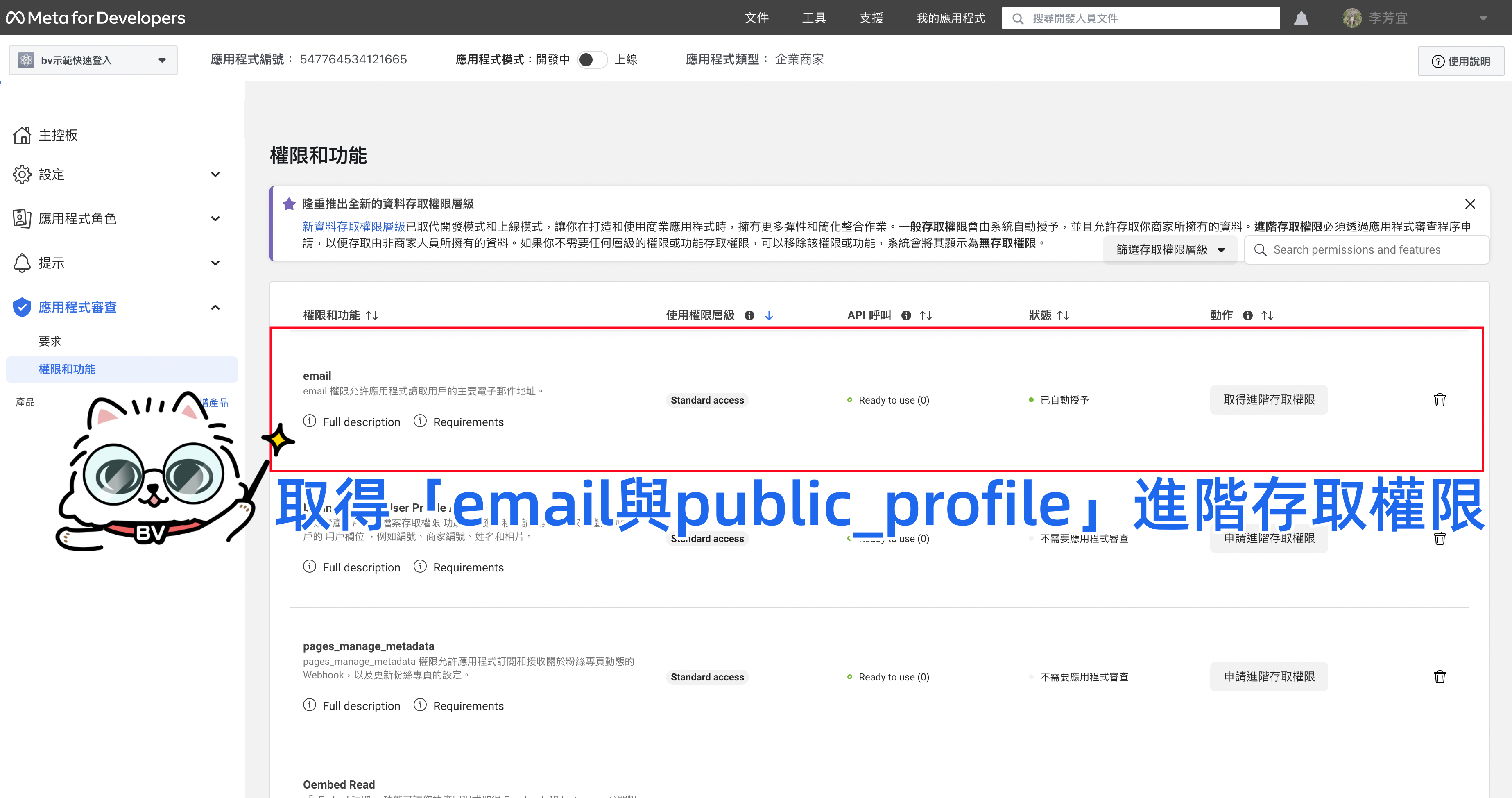Sort by API 呼叫 column arrows

(926, 315)
